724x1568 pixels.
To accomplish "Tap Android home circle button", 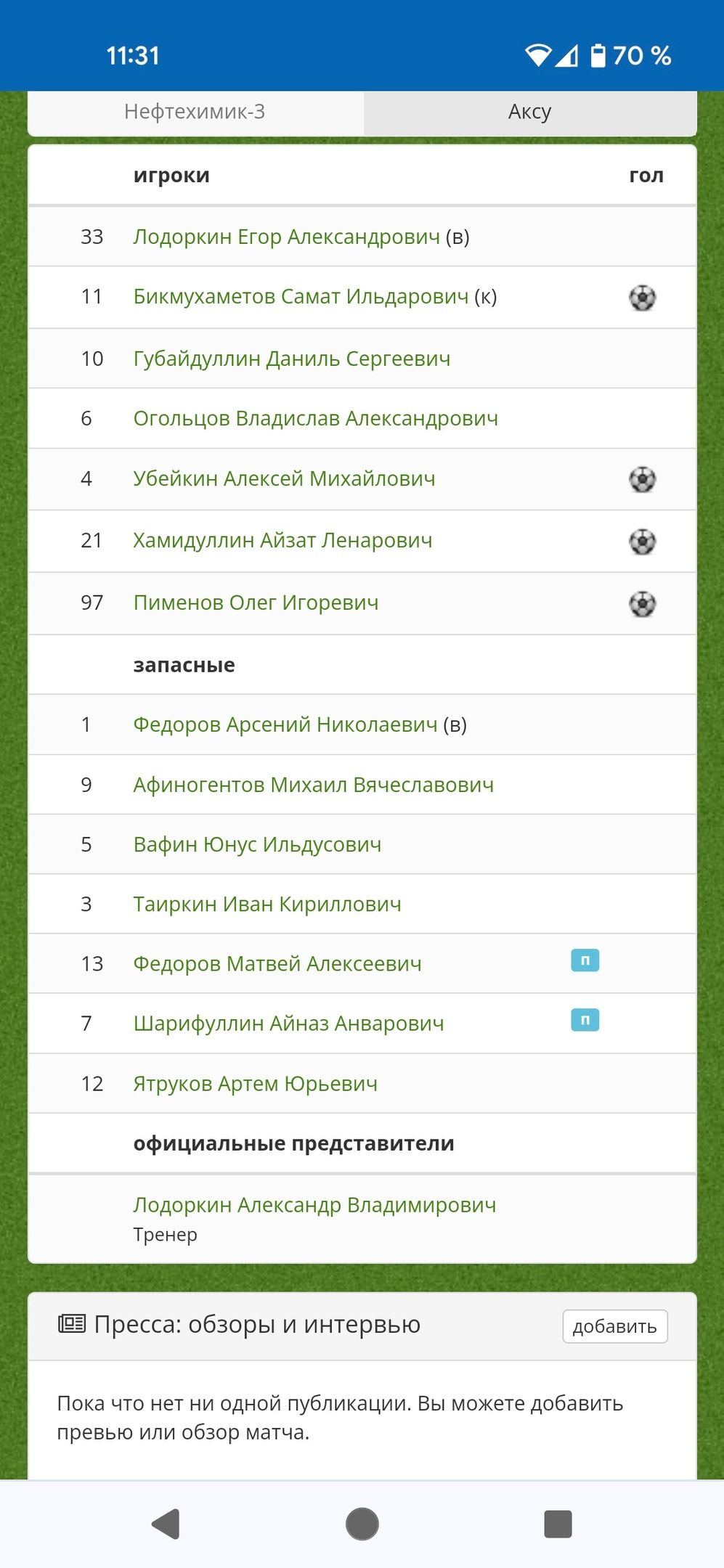I will (362, 1524).
